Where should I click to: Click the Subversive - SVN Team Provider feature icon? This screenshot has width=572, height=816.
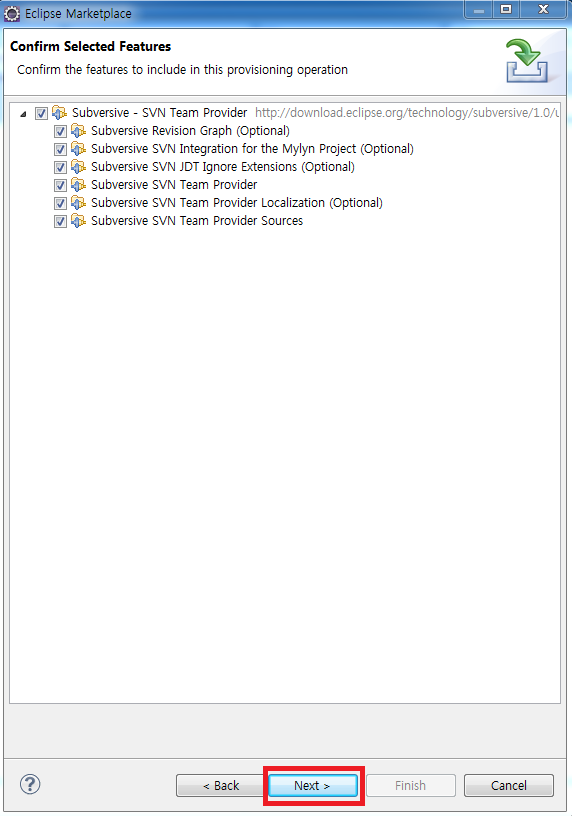pos(59,112)
